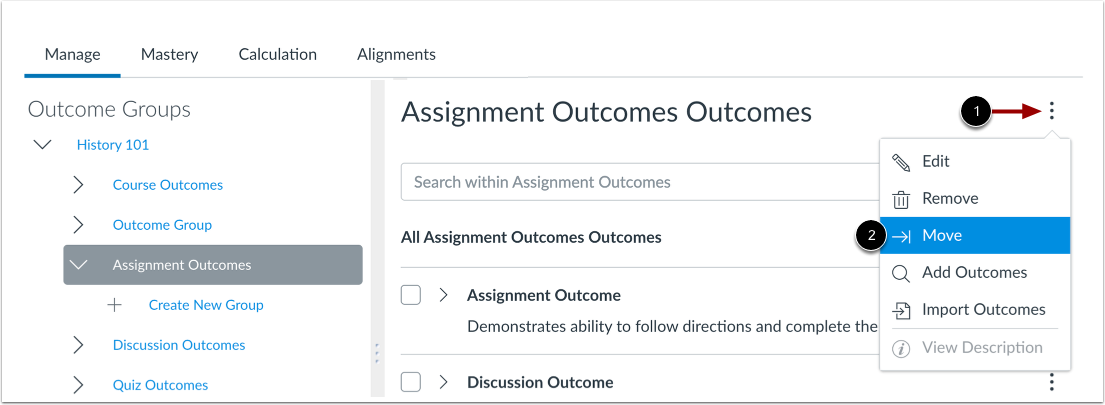This screenshot has height=405, width=1105.
Task: Check the Assignment Outcome checkbox
Action: point(410,295)
